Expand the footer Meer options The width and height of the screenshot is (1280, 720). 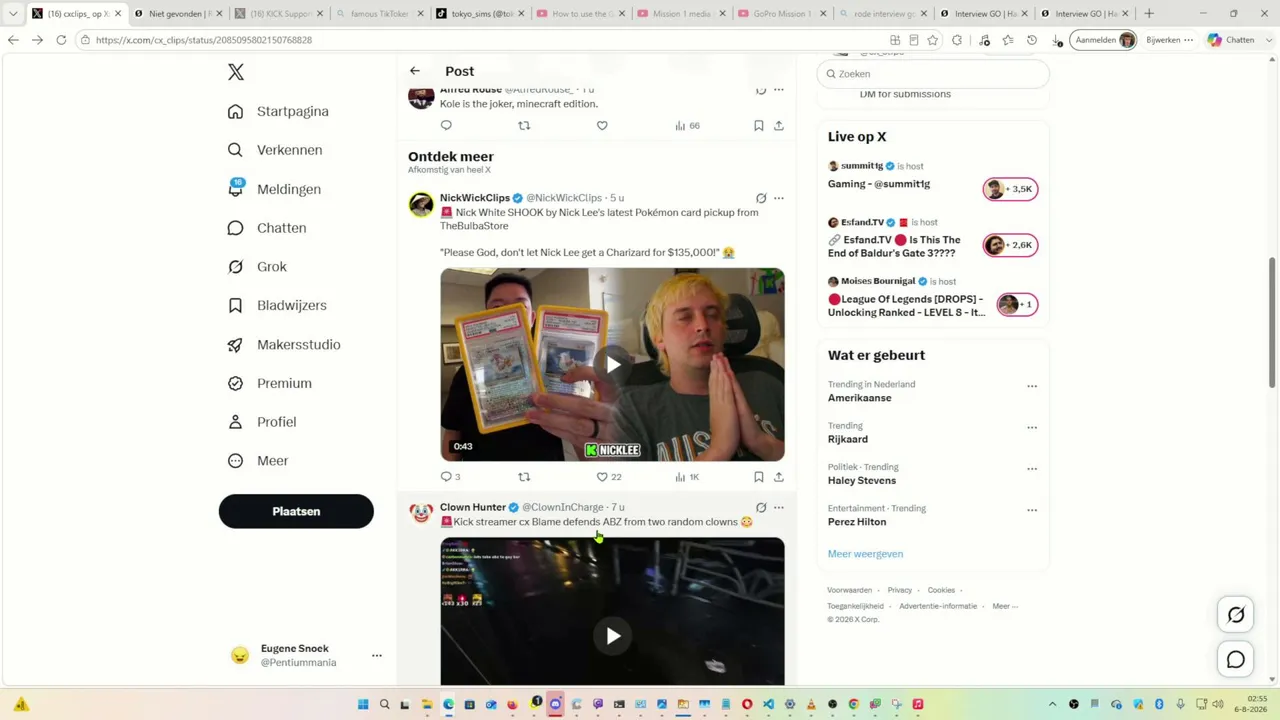(1005, 606)
